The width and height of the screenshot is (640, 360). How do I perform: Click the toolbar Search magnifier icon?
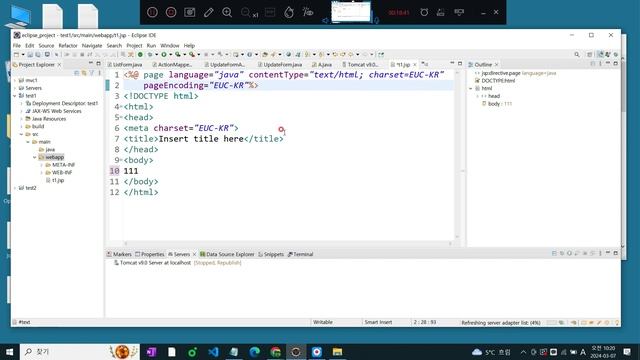(x=577, y=55)
